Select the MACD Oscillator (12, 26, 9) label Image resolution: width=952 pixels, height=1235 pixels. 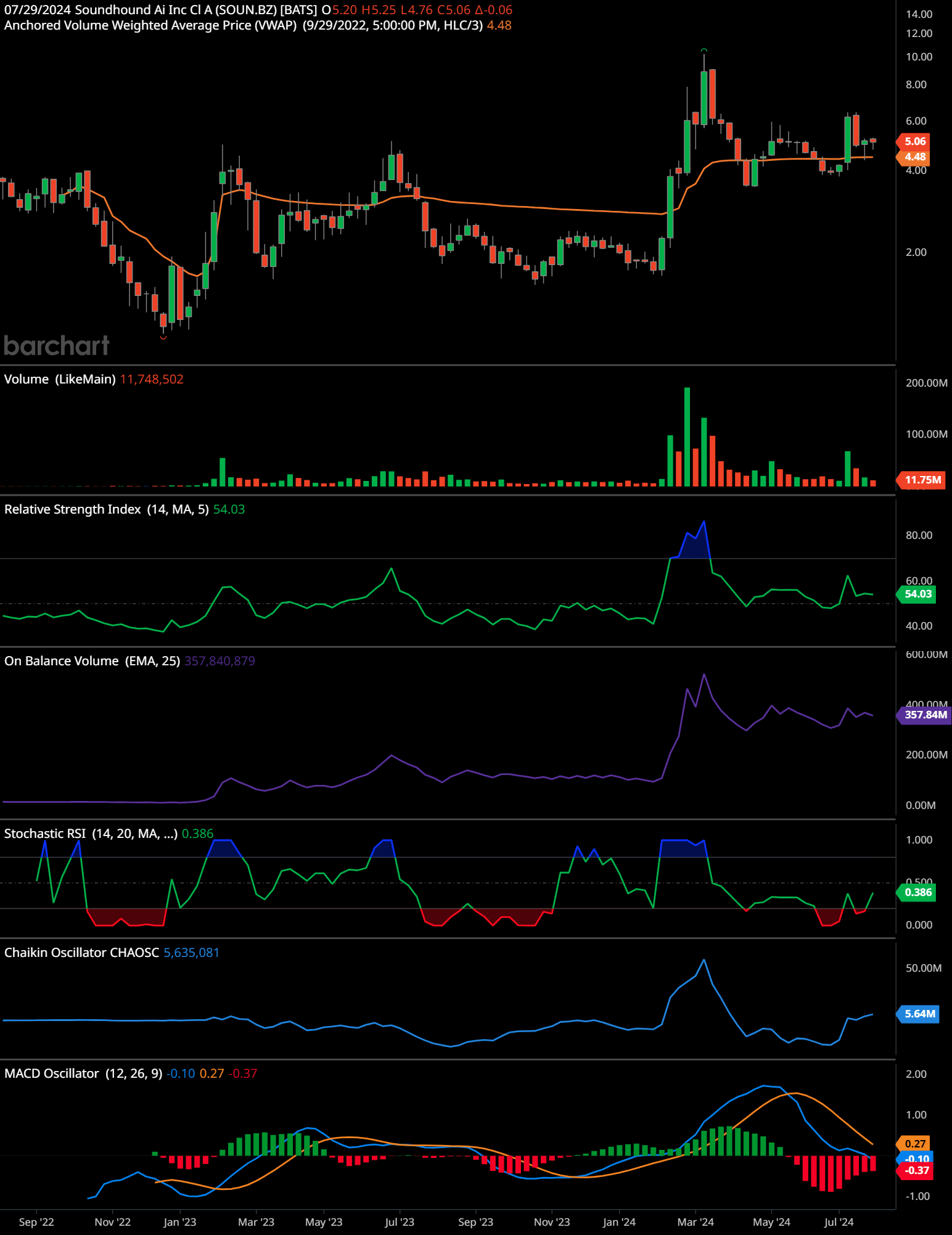click(x=83, y=1073)
